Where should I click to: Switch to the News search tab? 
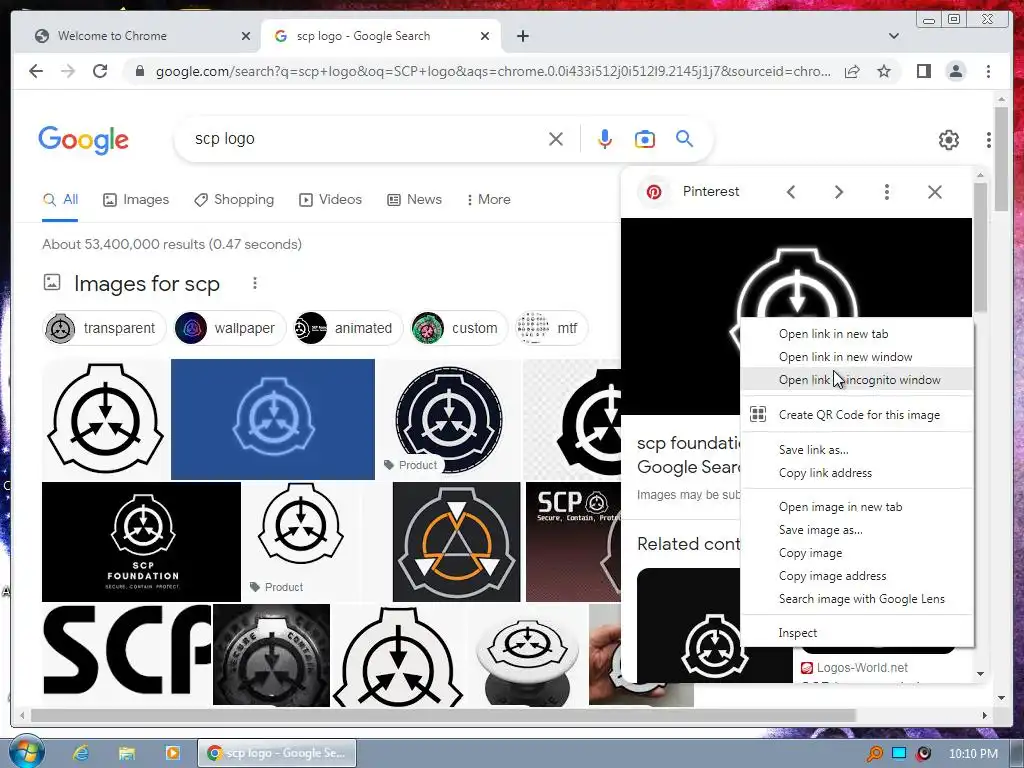click(414, 199)
